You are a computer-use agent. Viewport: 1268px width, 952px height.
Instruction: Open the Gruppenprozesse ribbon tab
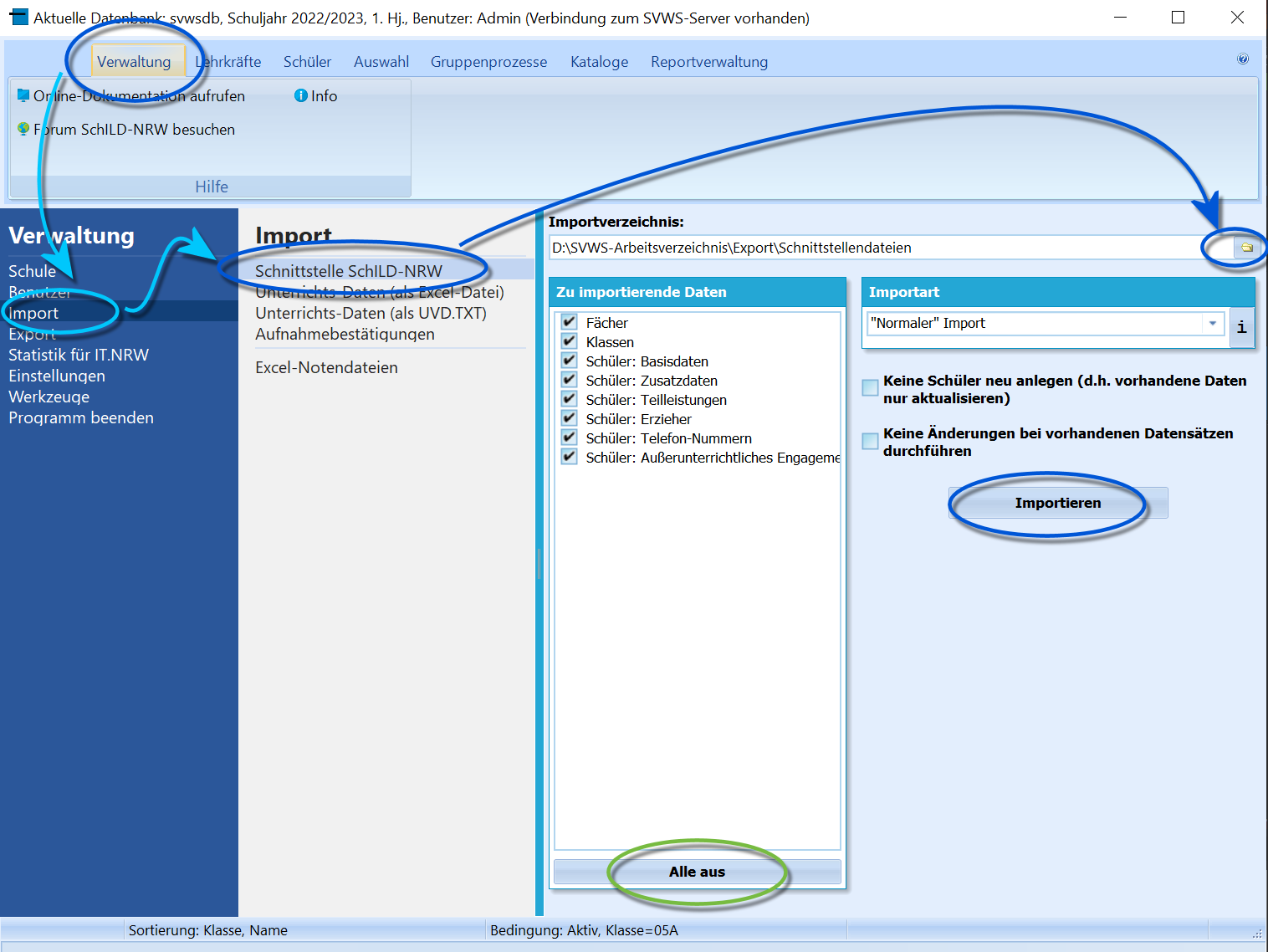coord(488,62)
